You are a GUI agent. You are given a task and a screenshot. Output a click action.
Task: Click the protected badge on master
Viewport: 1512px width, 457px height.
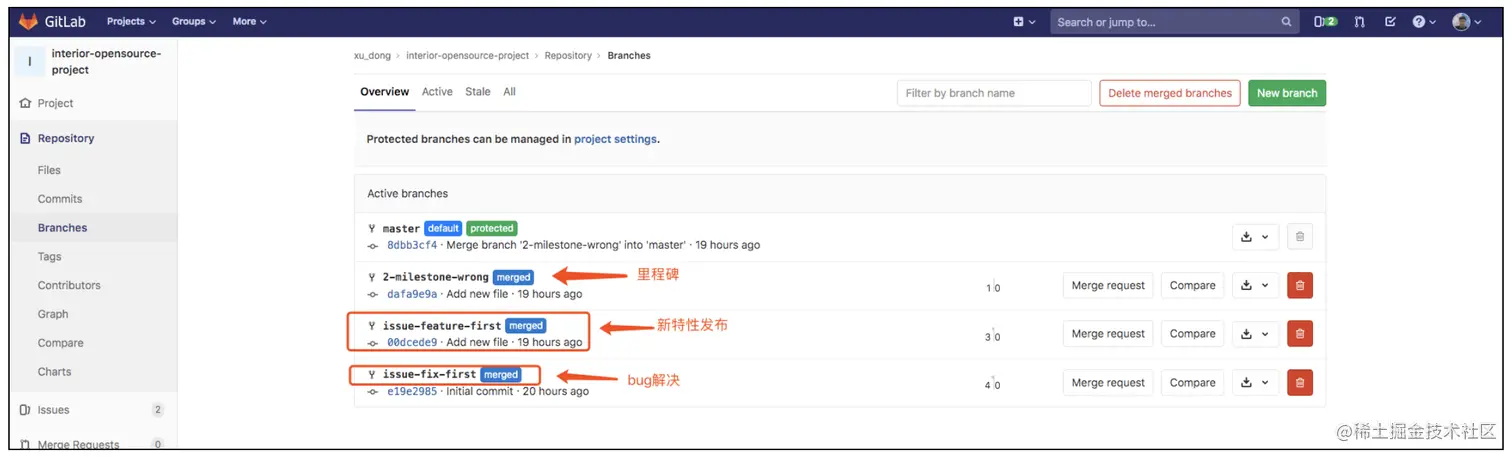pyautogui.click(x=492, y=229)
